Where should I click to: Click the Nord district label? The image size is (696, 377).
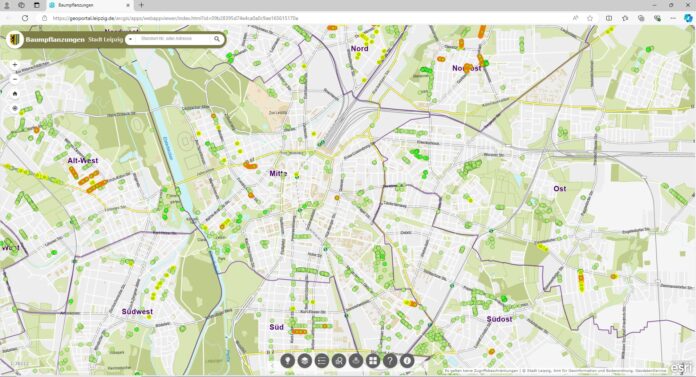pos(359,49)
